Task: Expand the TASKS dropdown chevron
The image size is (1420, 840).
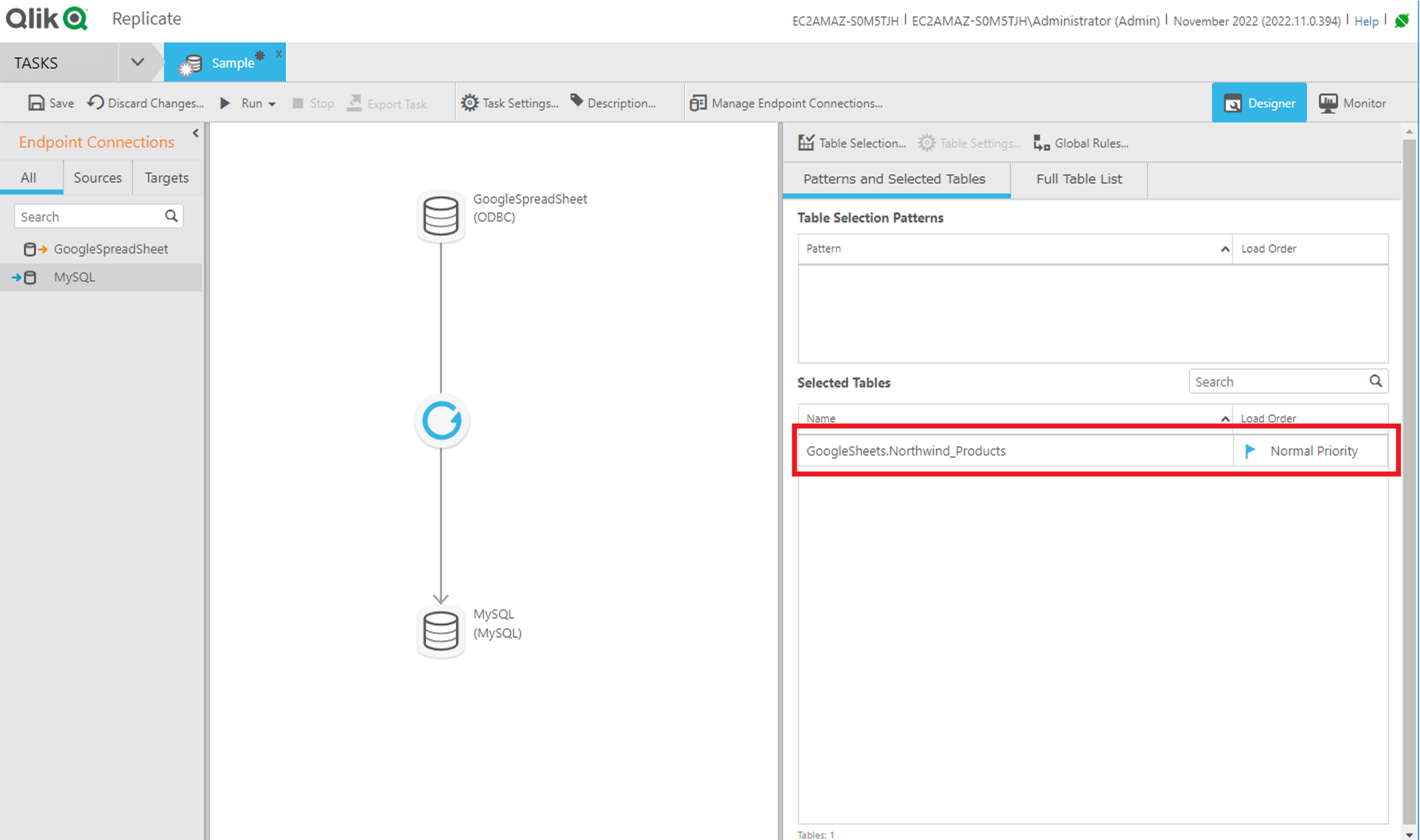Action: coord(137,61)
